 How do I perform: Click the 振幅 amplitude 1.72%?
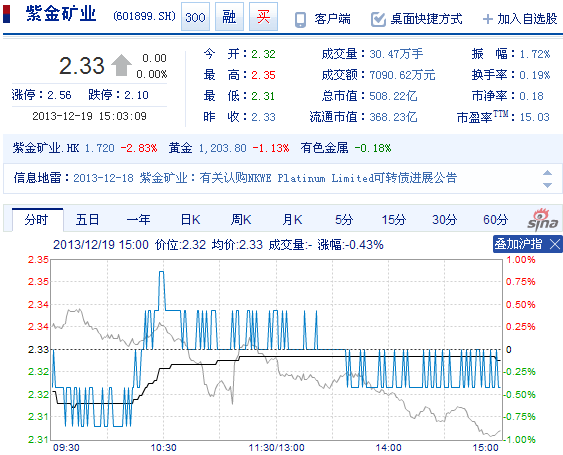[x=535, y=54]
